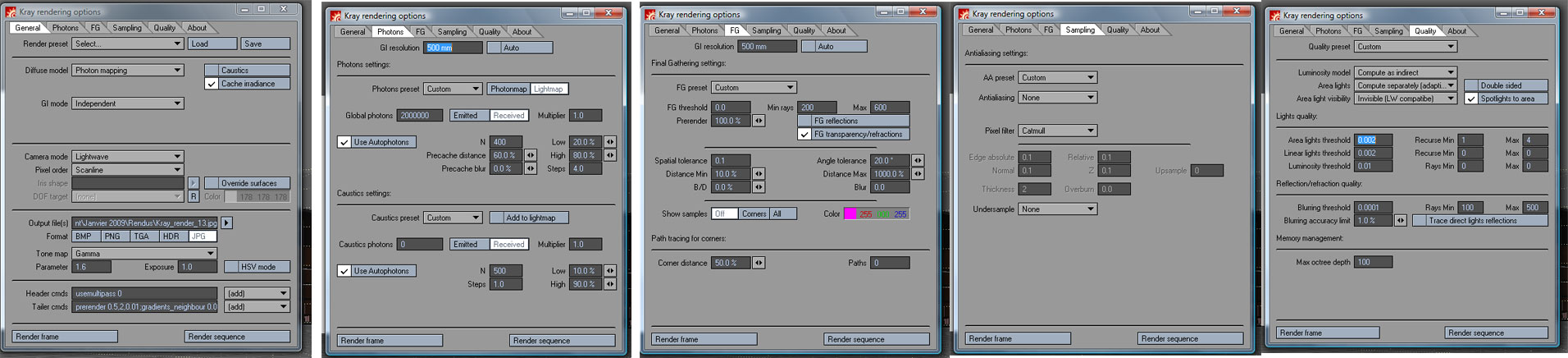Viewport: 1568px width, 358px height.
Task: Click the R button beside DOF target
Action: [x=194, y=196]
